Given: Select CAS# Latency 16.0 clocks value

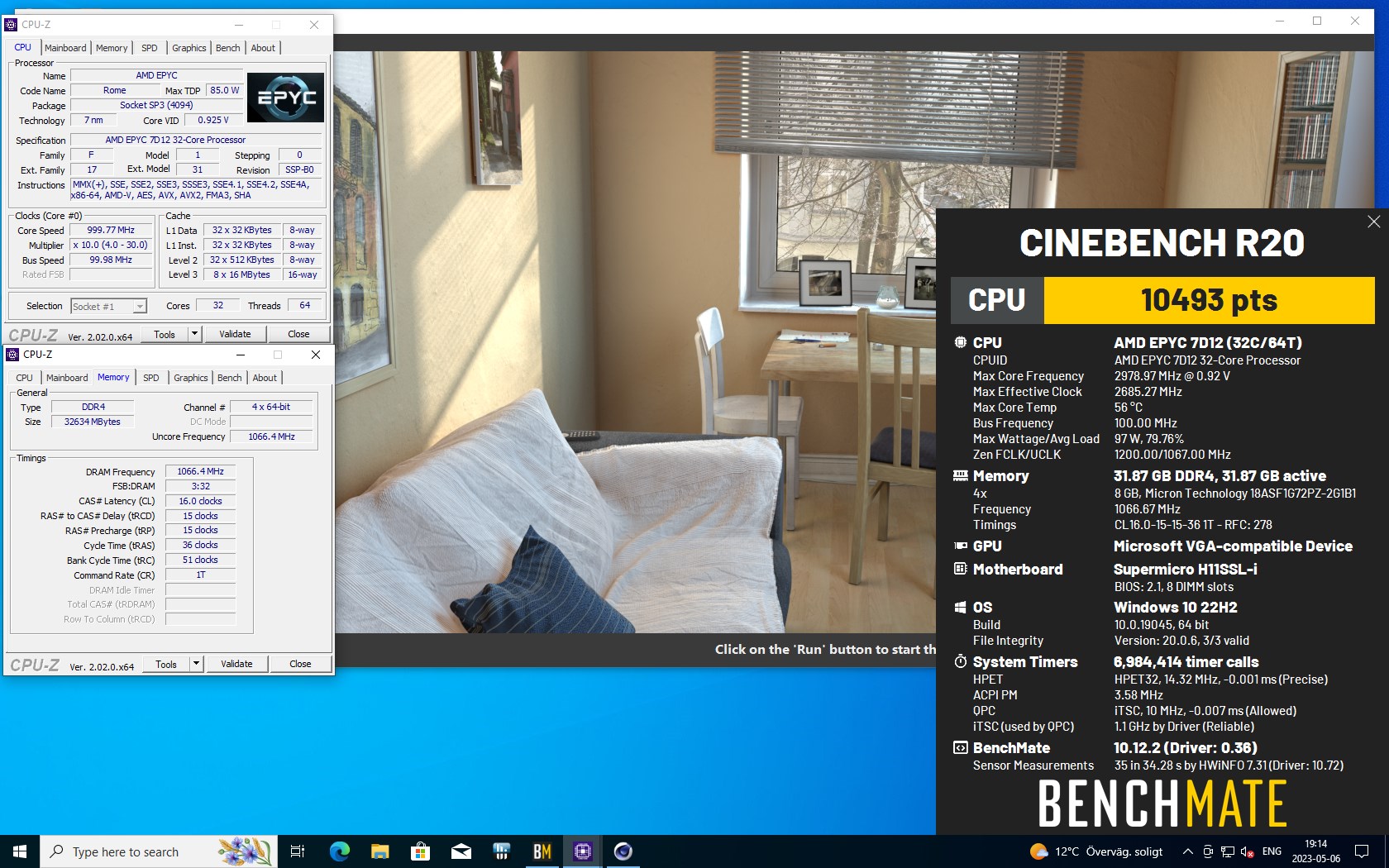Looking at the screenshot, I should pos(200,501).
